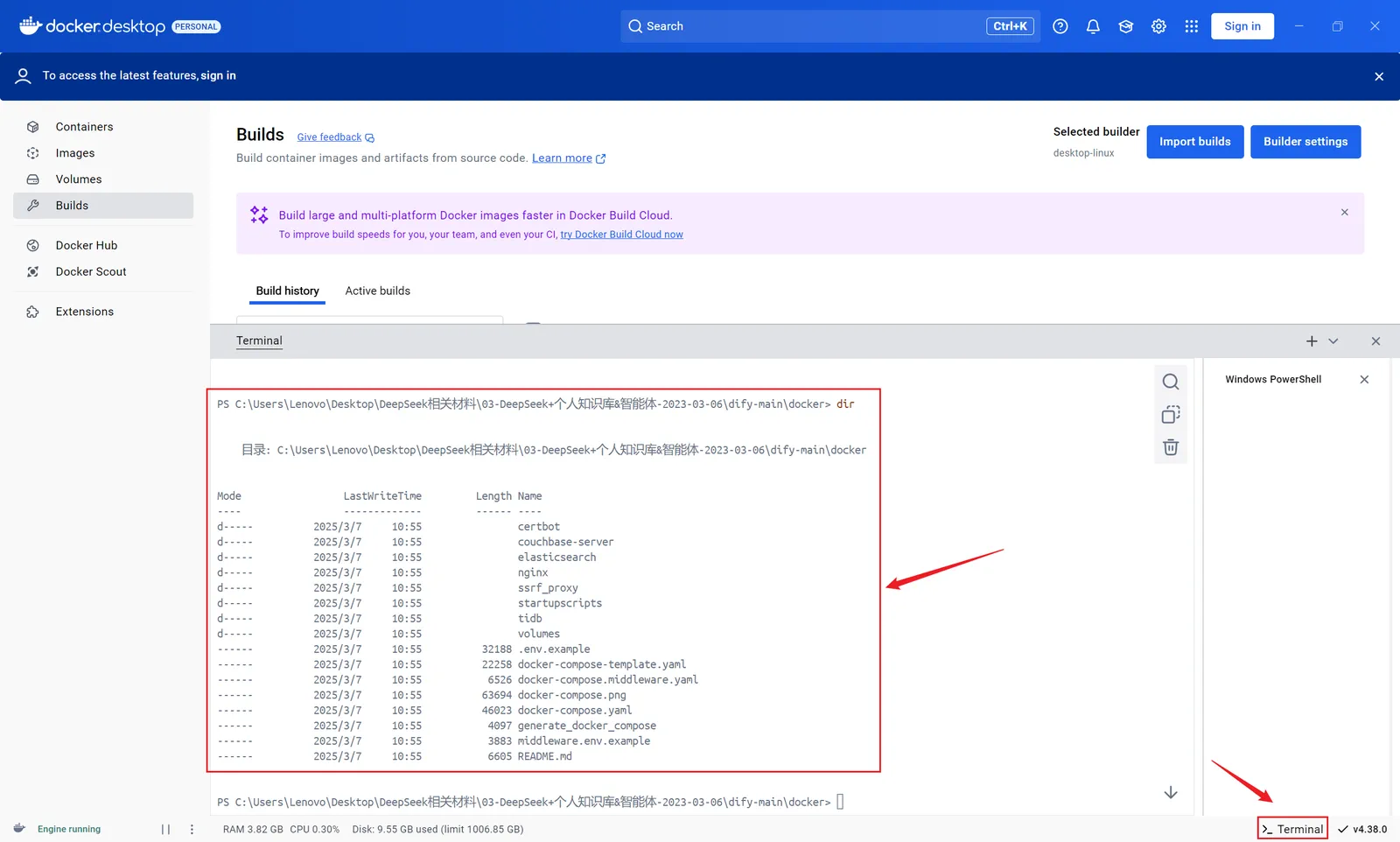
Task: Jump to terminal bottom with down arrow
Action: 1171,793
